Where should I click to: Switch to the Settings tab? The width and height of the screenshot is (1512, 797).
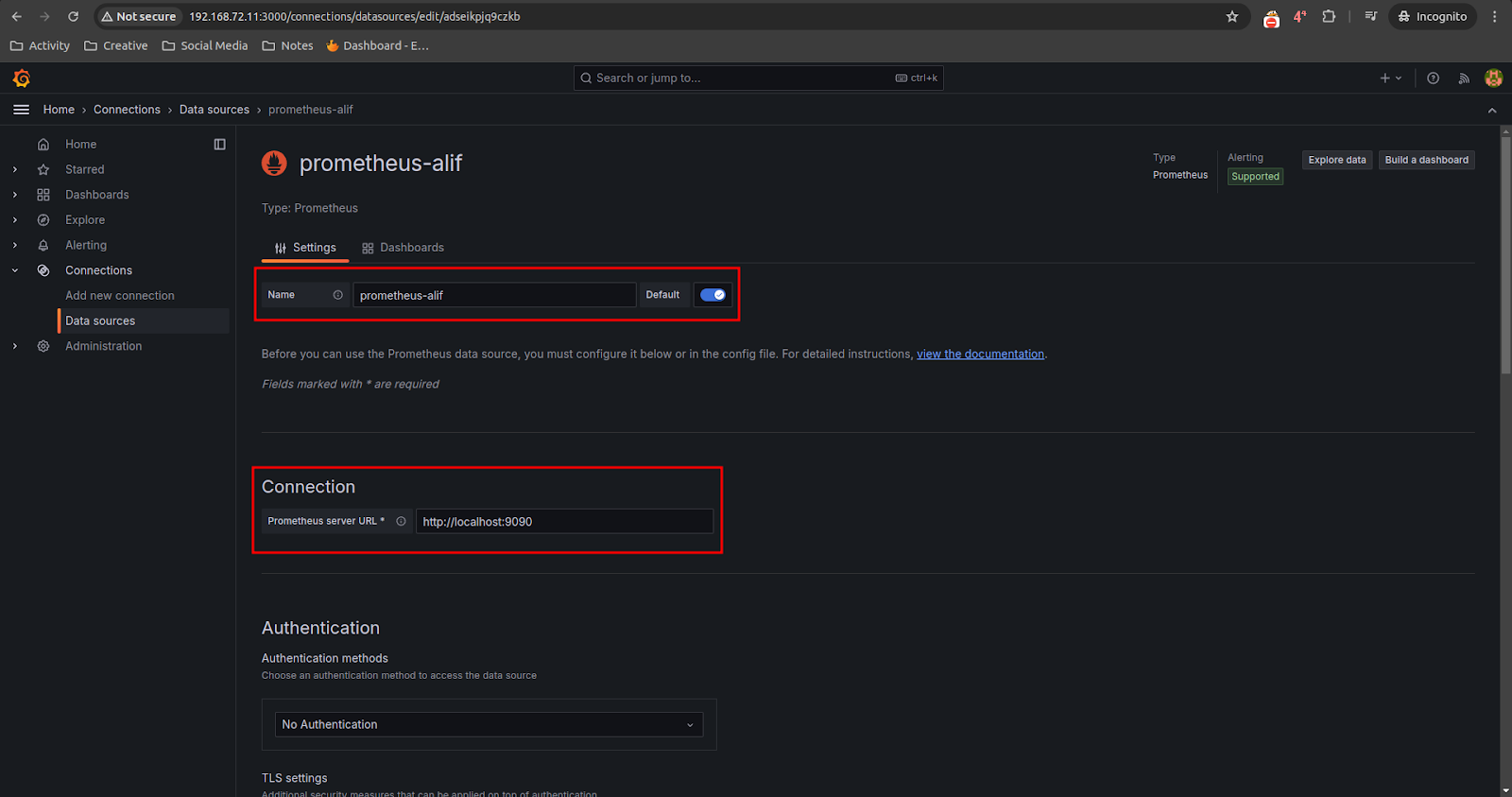(305, 248)
